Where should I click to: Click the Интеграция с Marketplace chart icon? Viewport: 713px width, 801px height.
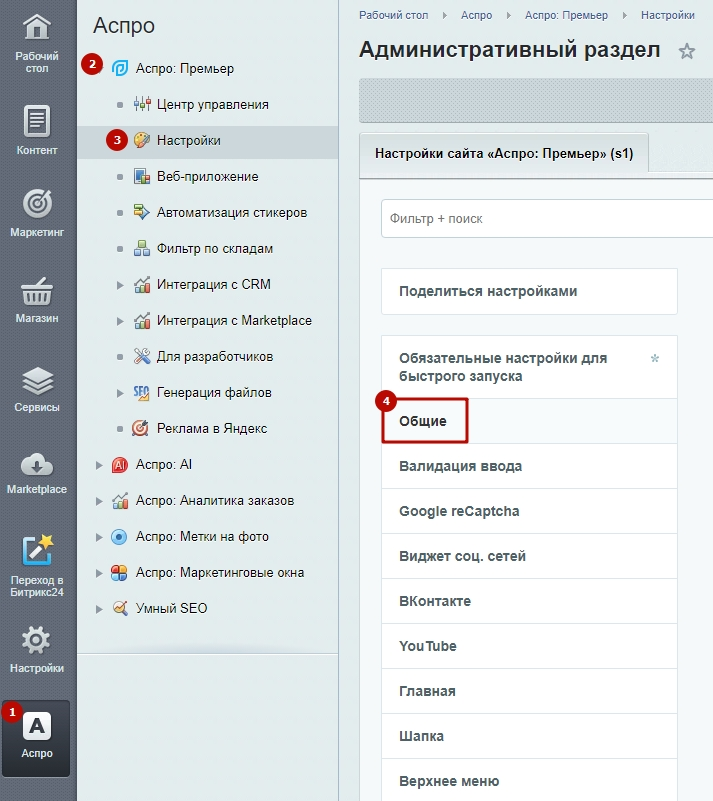tap(142, 320)
